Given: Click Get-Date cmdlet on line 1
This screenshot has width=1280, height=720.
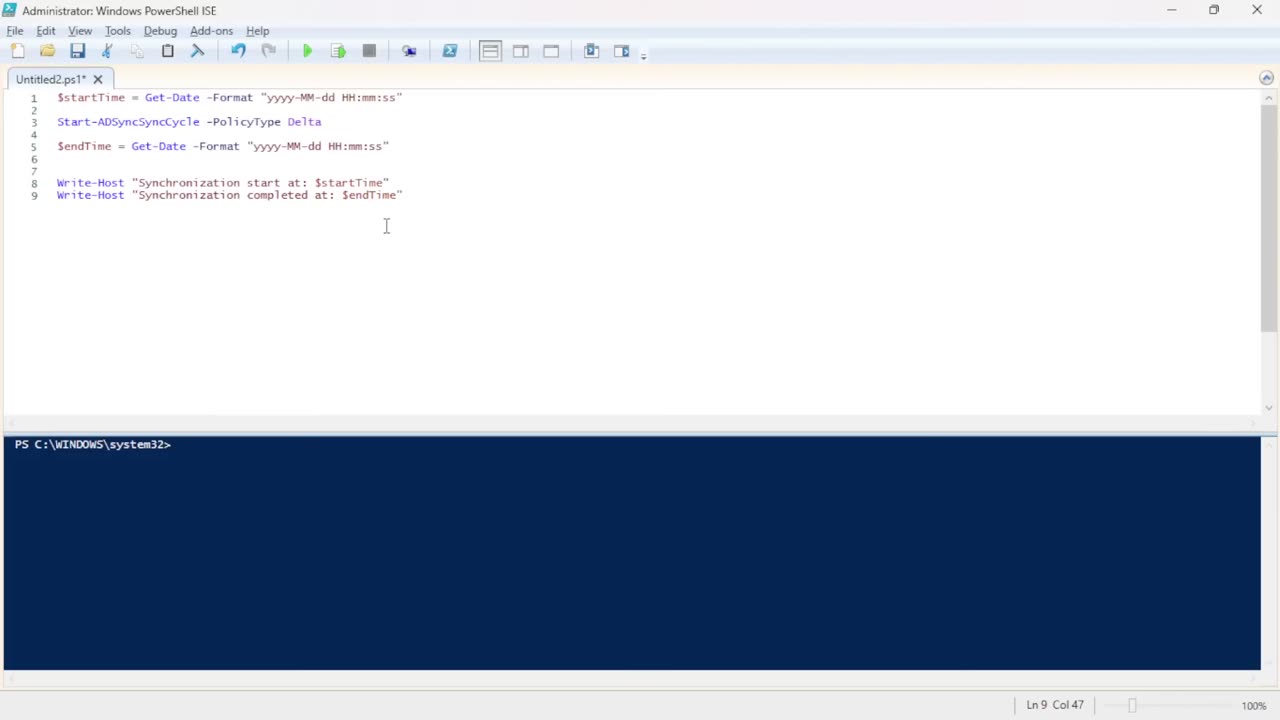Looking at the screenshot, I should pos(172,97).
